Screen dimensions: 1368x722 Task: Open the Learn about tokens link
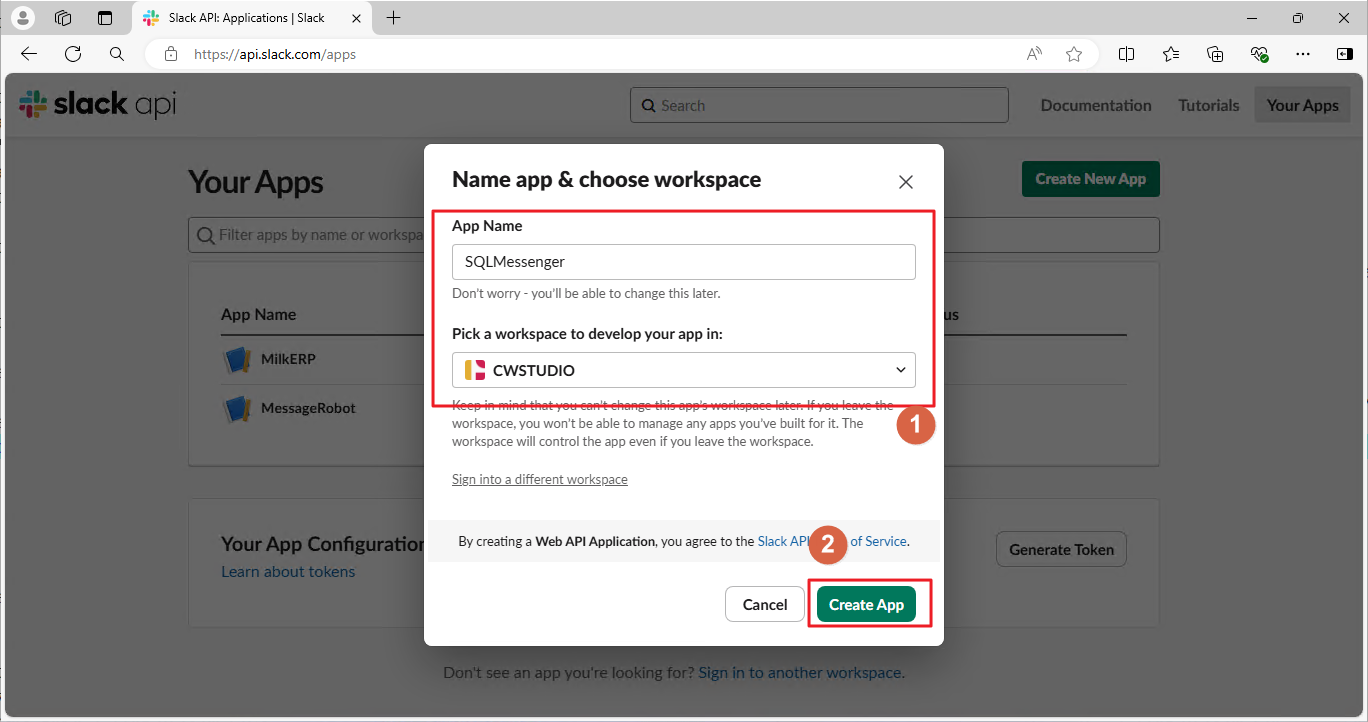[288, 572]
